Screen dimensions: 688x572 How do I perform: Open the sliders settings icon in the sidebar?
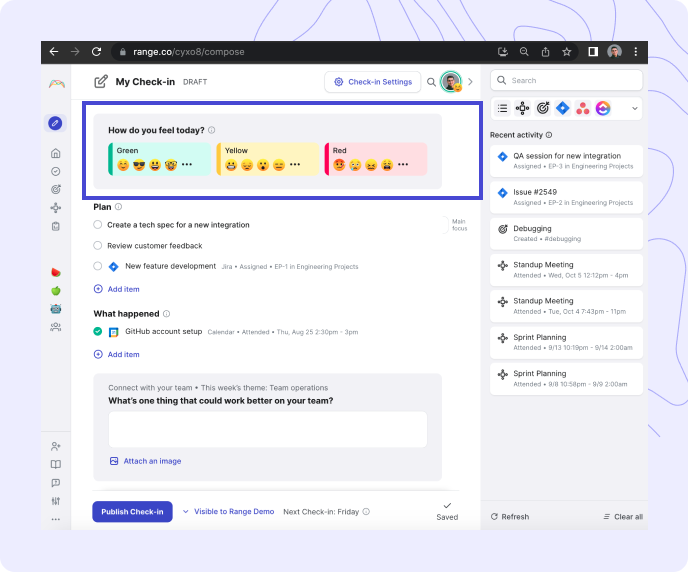click(x=56, y=501)
